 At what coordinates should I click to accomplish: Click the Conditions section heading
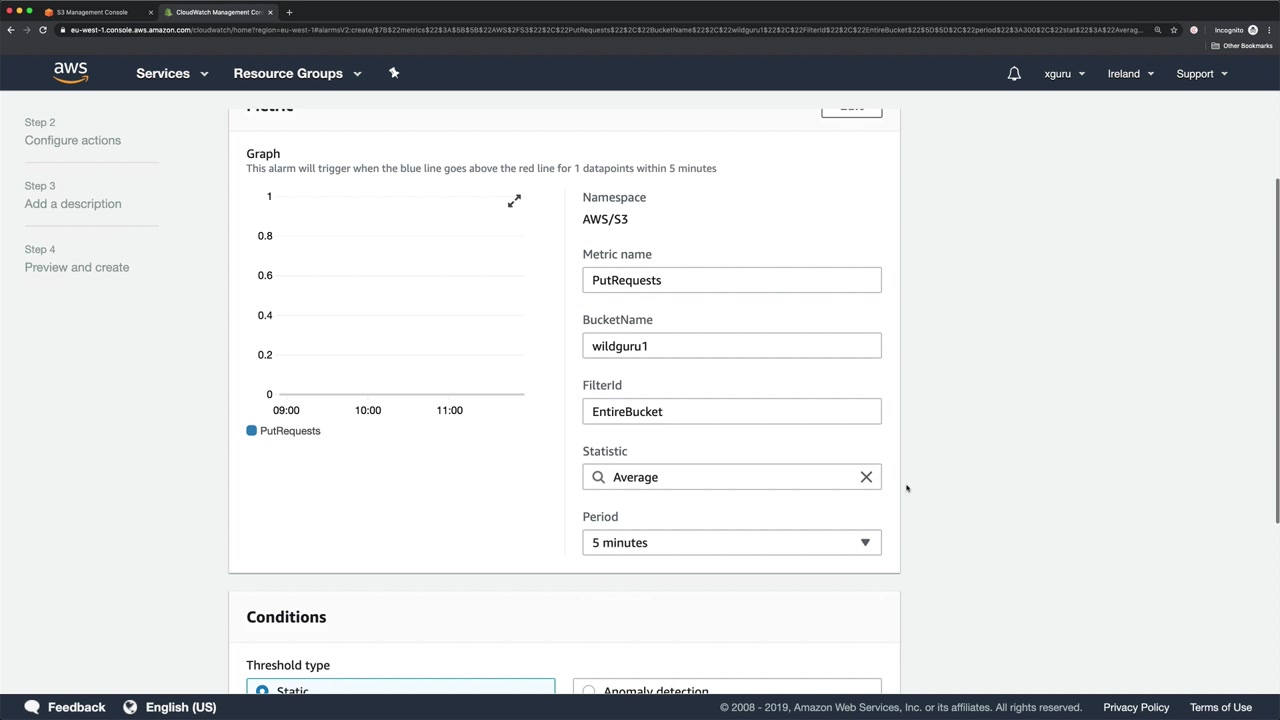click(286, 617)
